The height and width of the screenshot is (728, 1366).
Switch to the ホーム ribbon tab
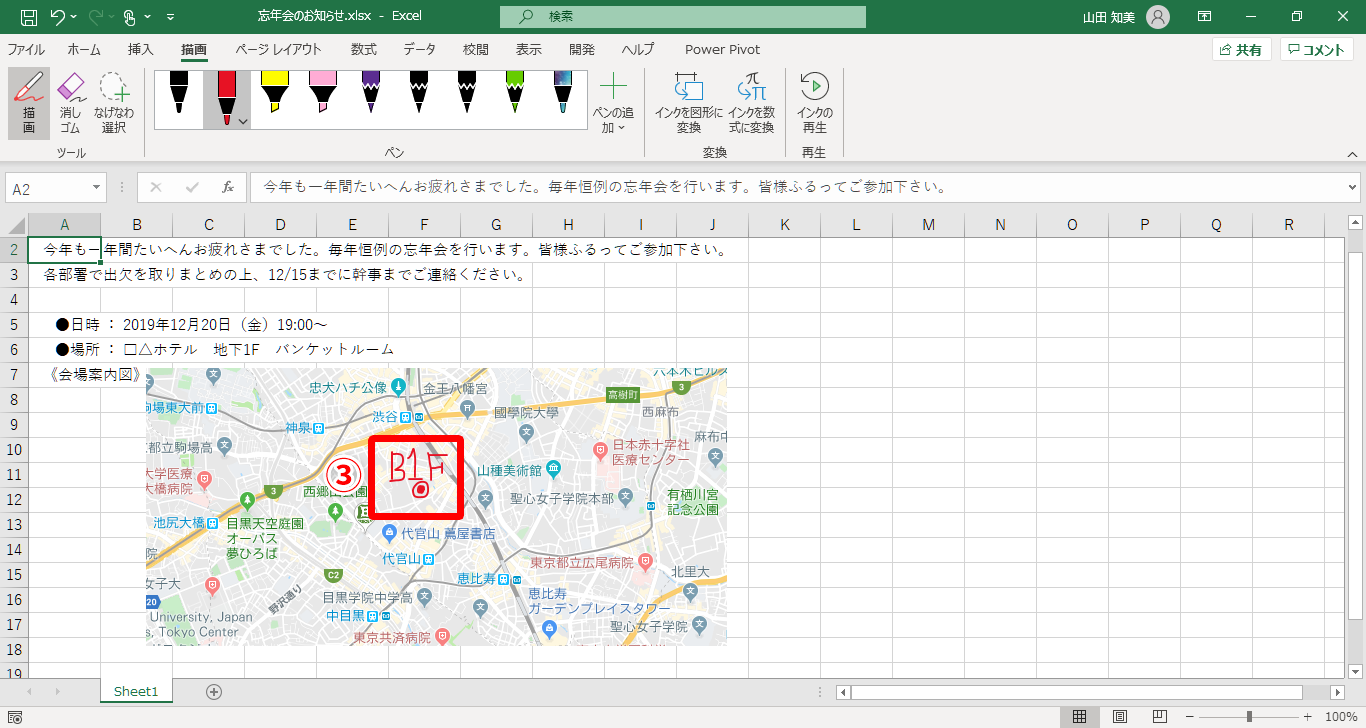(x=84, y=48)
